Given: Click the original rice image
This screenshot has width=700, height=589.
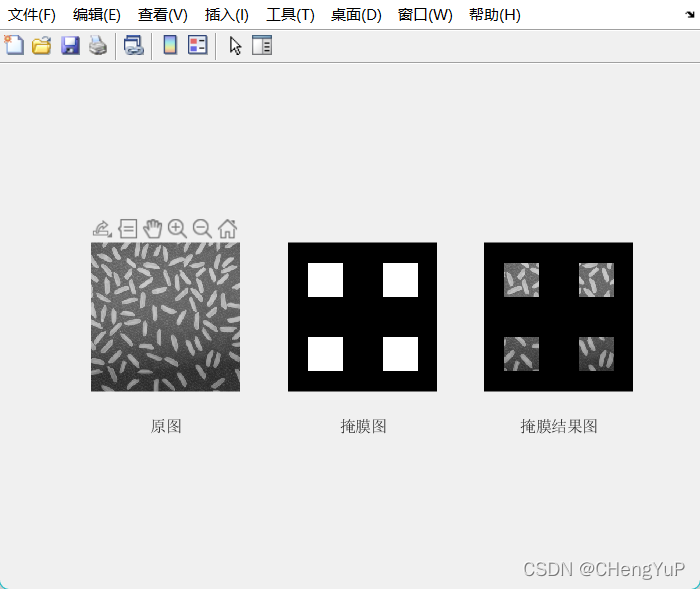Looking at the screenshot, I should tap(165, 317).
